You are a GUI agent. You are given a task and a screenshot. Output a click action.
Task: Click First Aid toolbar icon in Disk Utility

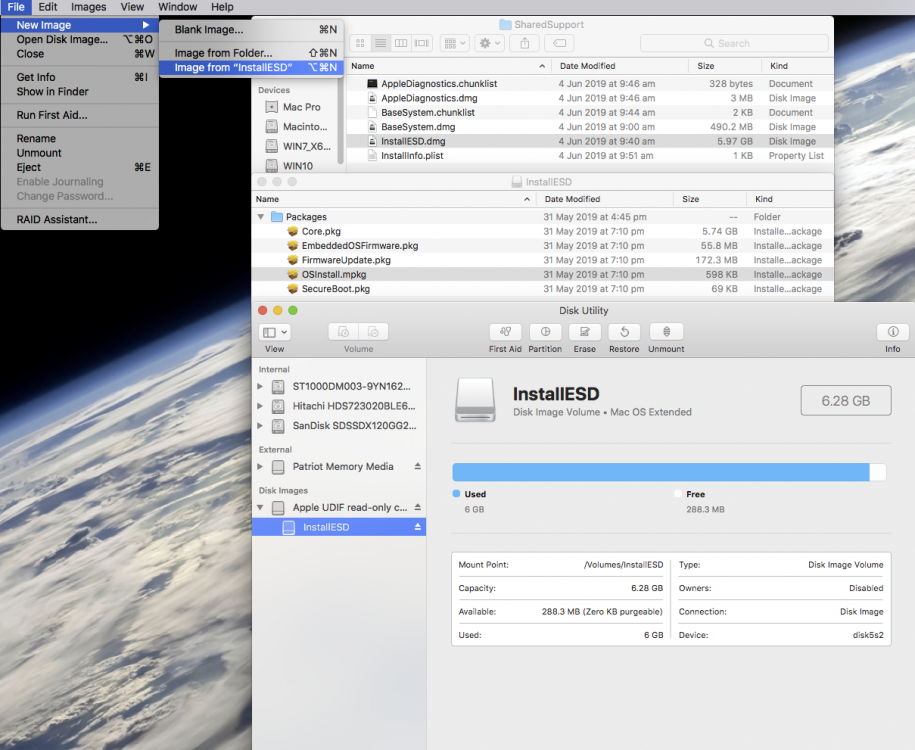[x=505, y=332]
